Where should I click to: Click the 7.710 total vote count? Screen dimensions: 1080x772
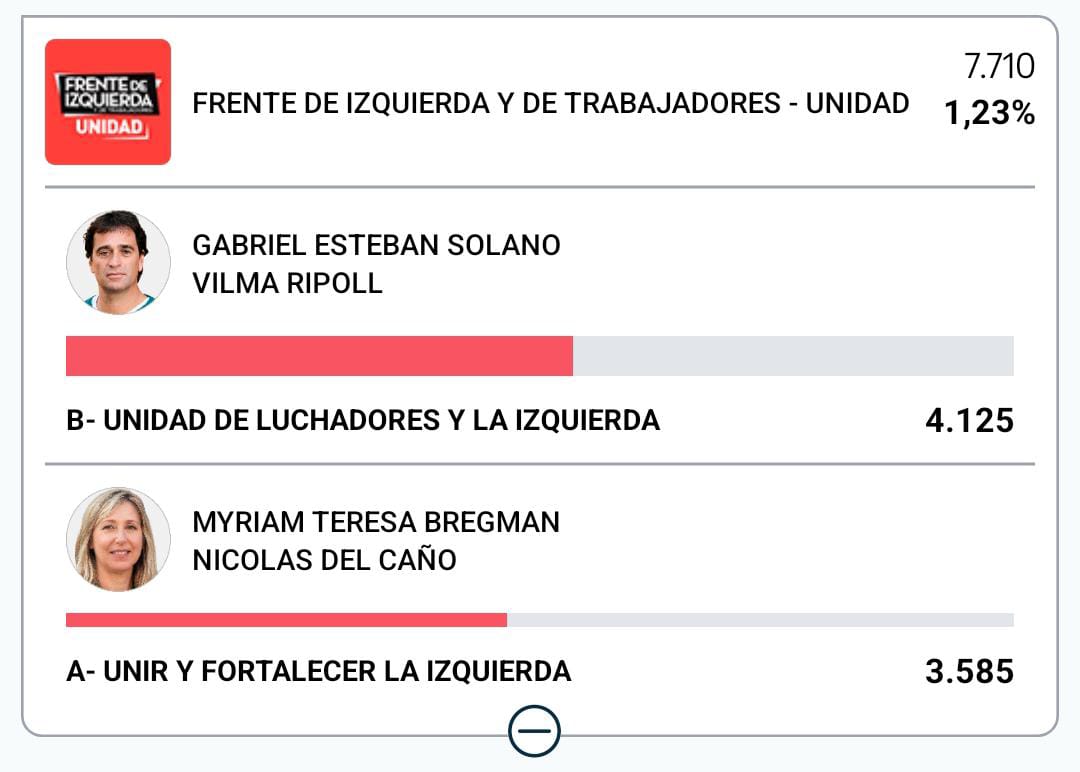[x=999, y=67]
